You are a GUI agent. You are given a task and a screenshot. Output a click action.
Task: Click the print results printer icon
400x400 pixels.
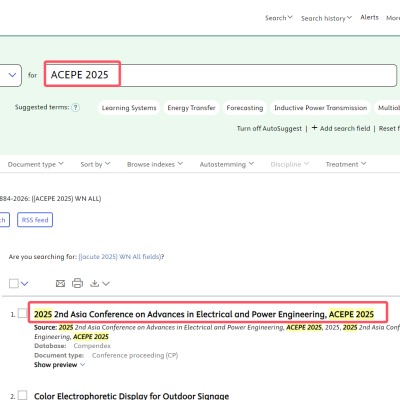(77, 283)
